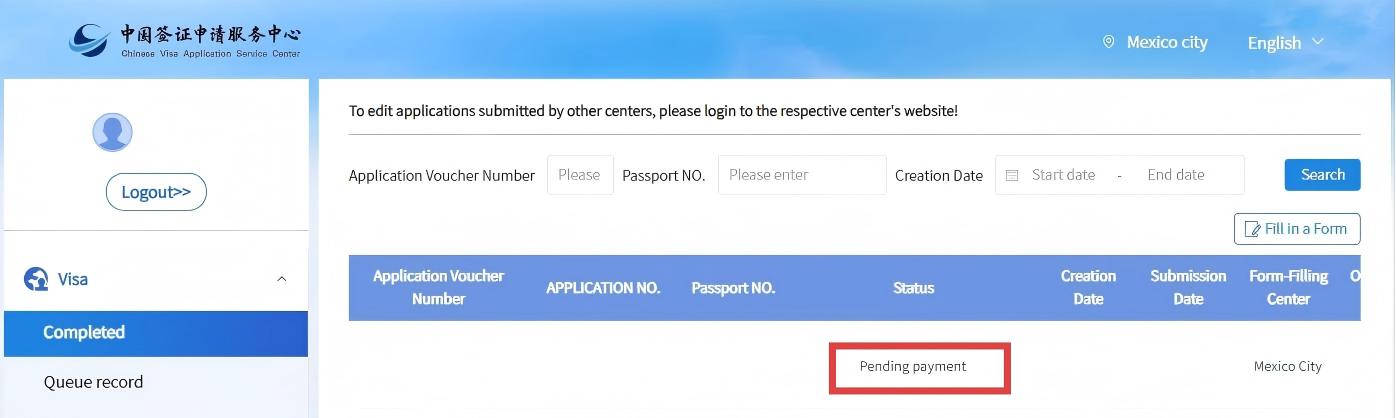Click the calendar icon in date field
Viewport: 1396px width, 418px height.
pyautogui.click(x=1012, y=175)
